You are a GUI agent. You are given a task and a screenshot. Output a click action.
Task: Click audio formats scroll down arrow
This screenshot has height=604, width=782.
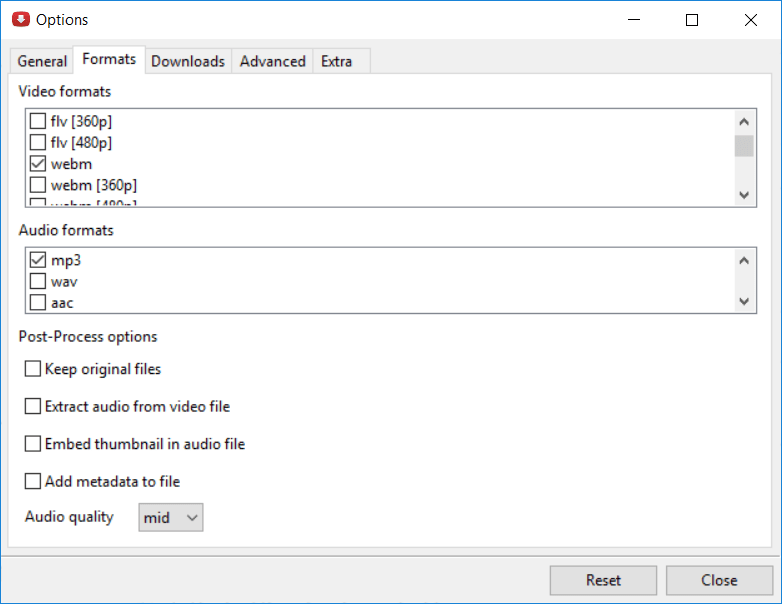click(744, 301)
